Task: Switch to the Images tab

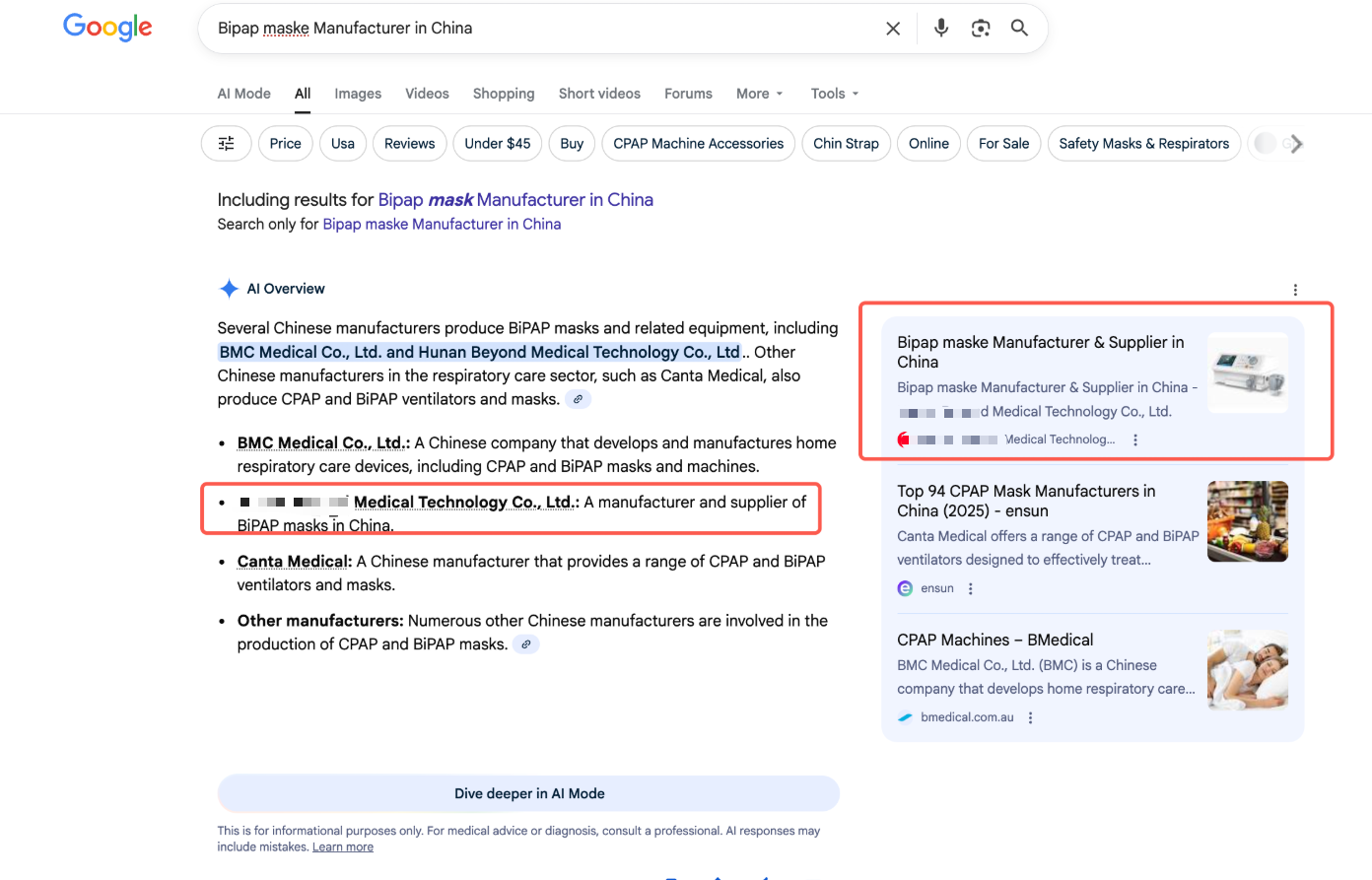Action: point(358,94)
